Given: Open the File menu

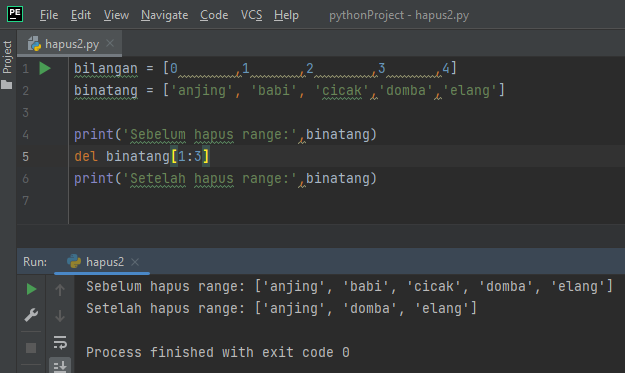Looking at the screenshot, I should 49,15.
